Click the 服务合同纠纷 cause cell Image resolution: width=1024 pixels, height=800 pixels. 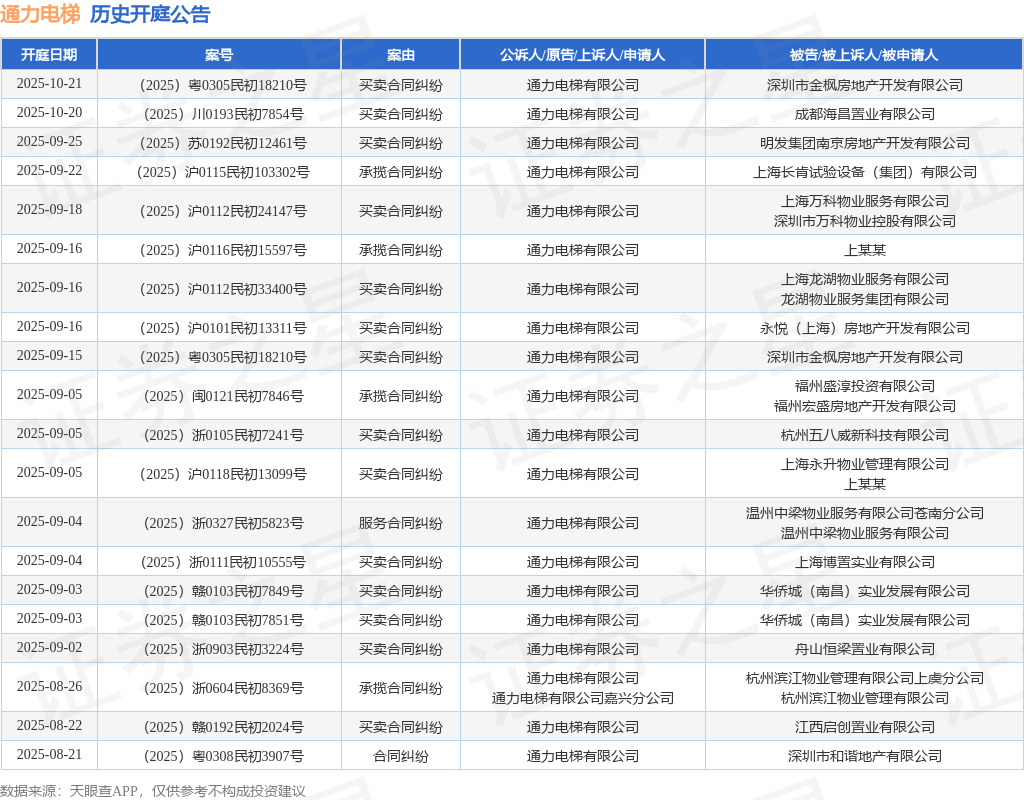coord(400,523)
